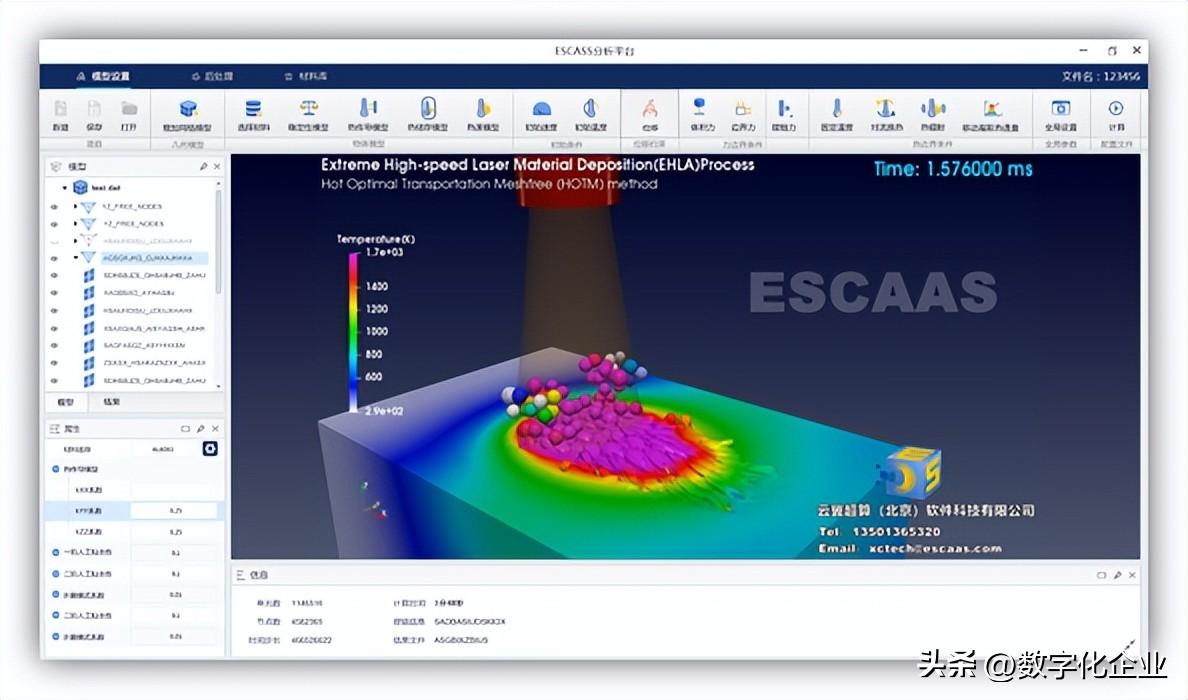Close the 模型 tree panel
The width and height of the screenshot is (1188, 700).
point(217,166)
